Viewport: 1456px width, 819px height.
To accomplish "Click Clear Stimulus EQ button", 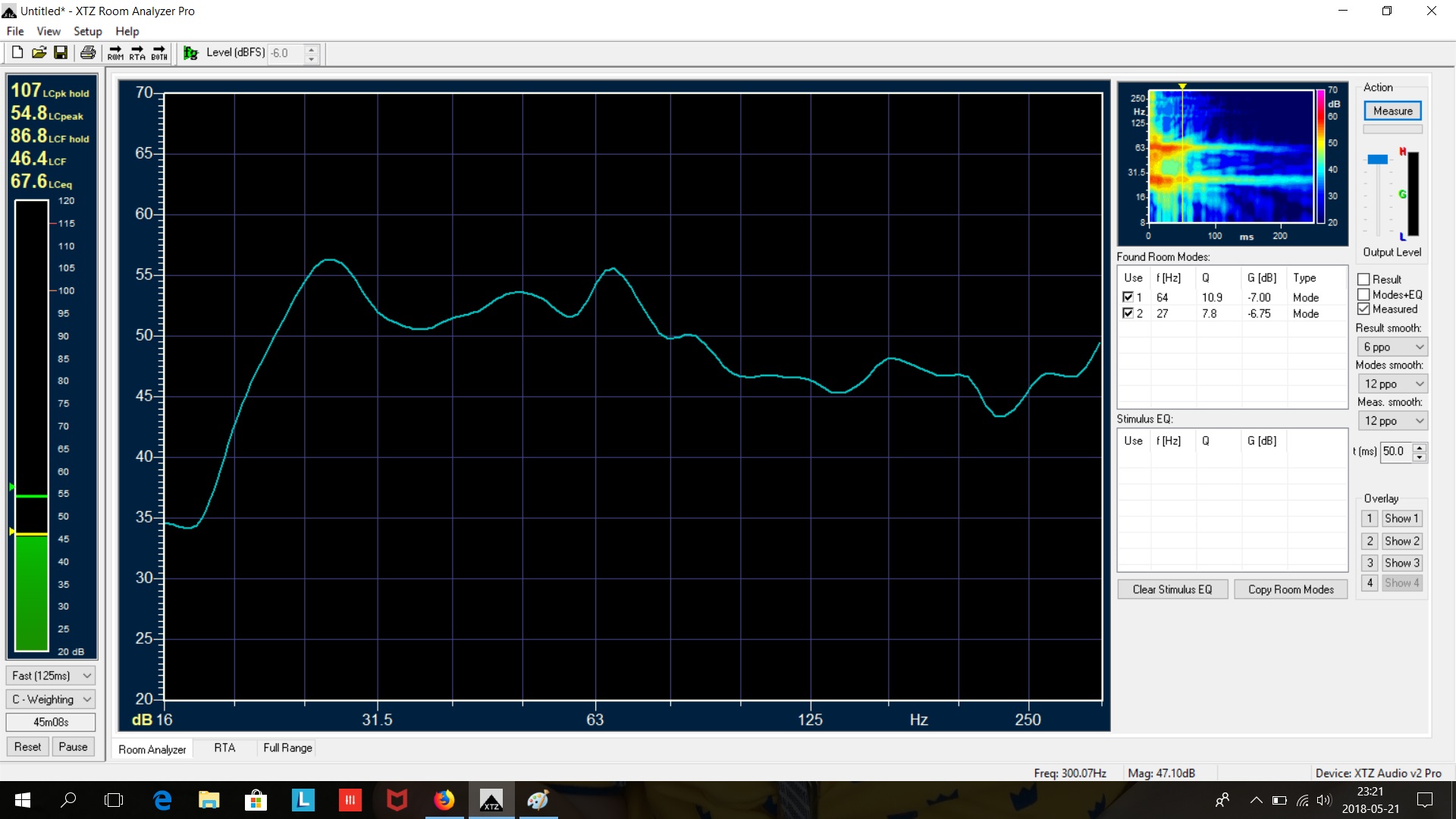I will tap(1172, 589).
